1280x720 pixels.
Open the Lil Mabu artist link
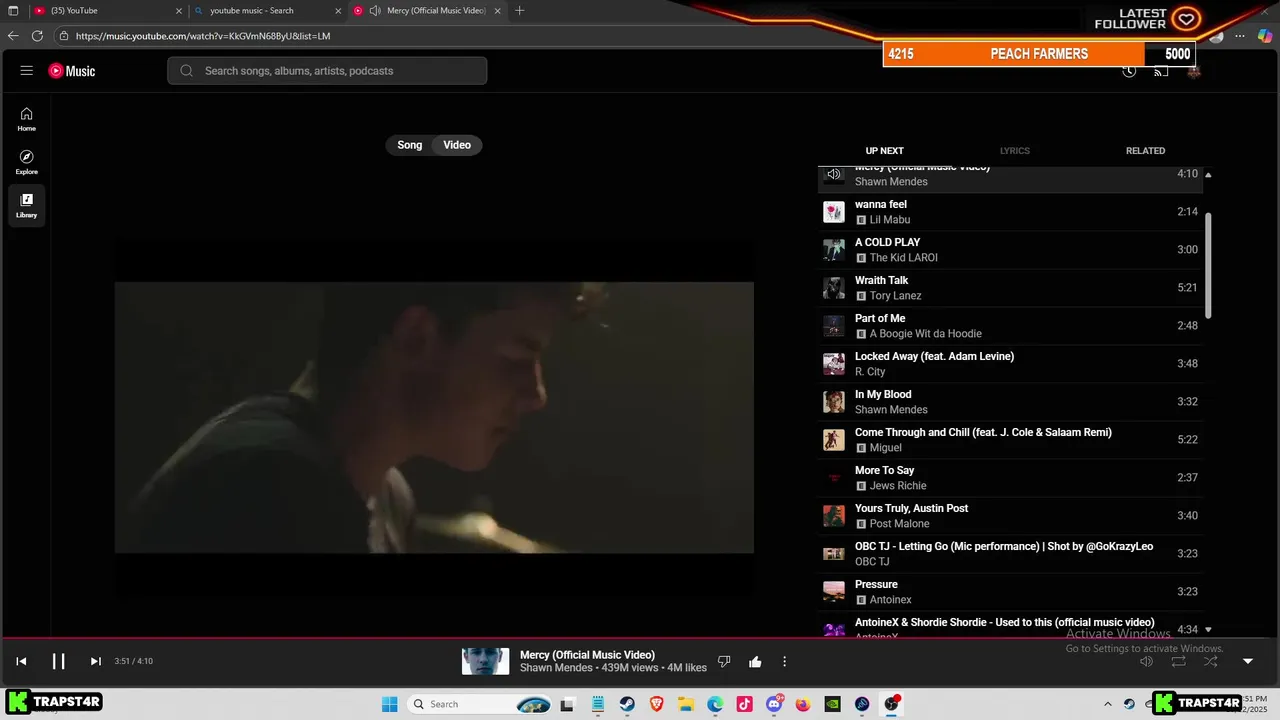889,220
